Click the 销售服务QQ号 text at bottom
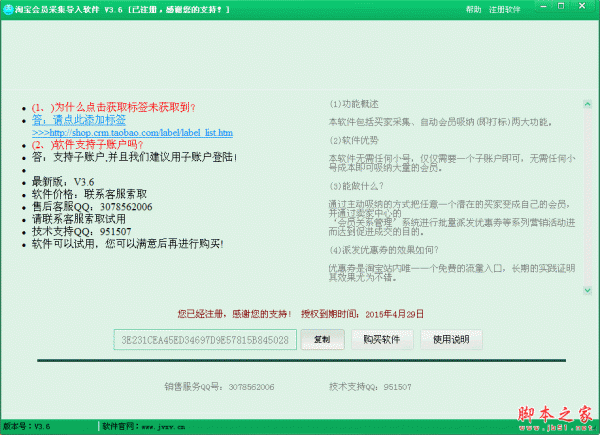This screenshot has width=600, height=435. coord(219,387)
